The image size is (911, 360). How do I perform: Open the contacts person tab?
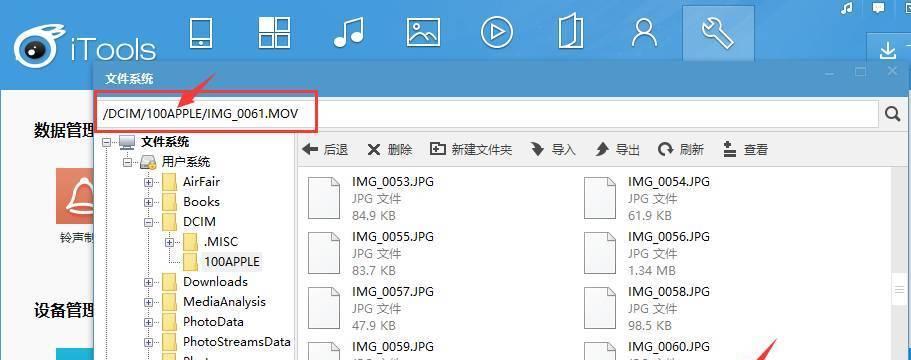[x=644, y=33]
